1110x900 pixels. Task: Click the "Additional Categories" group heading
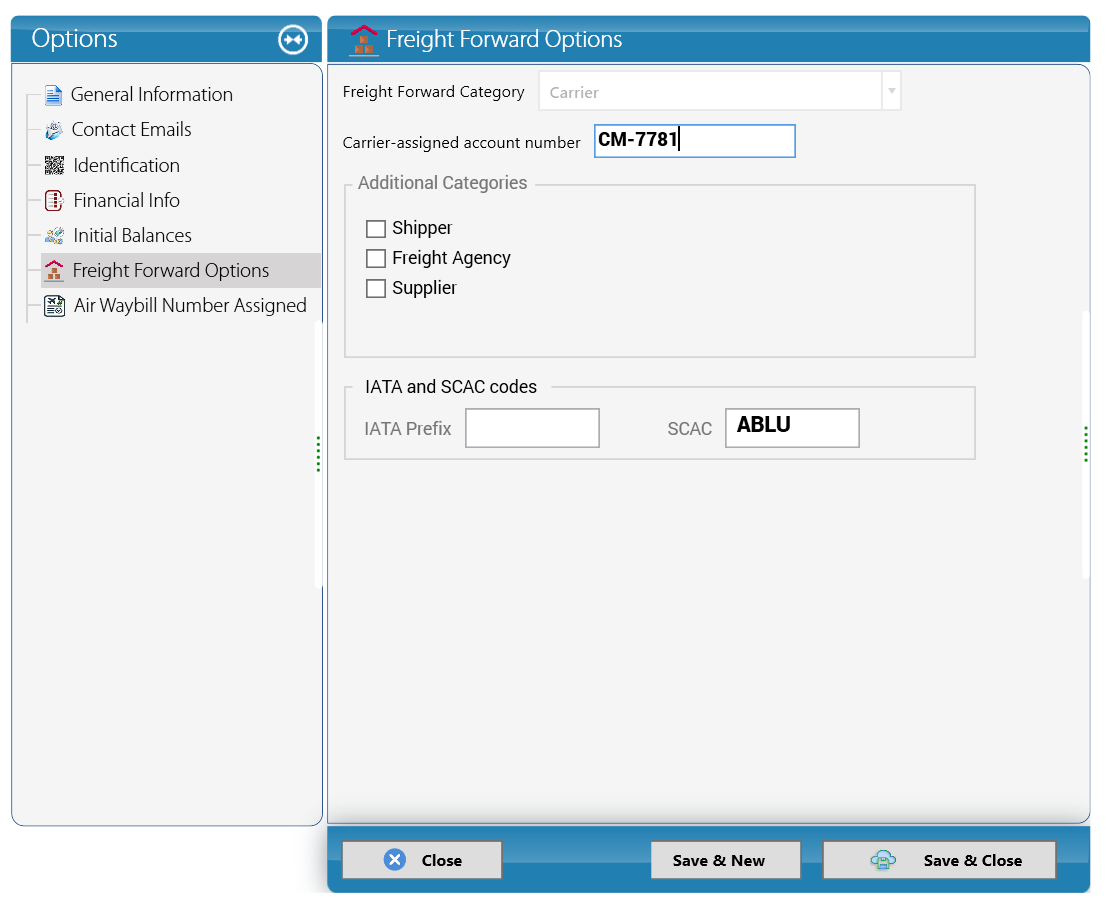tap(442, 183)
